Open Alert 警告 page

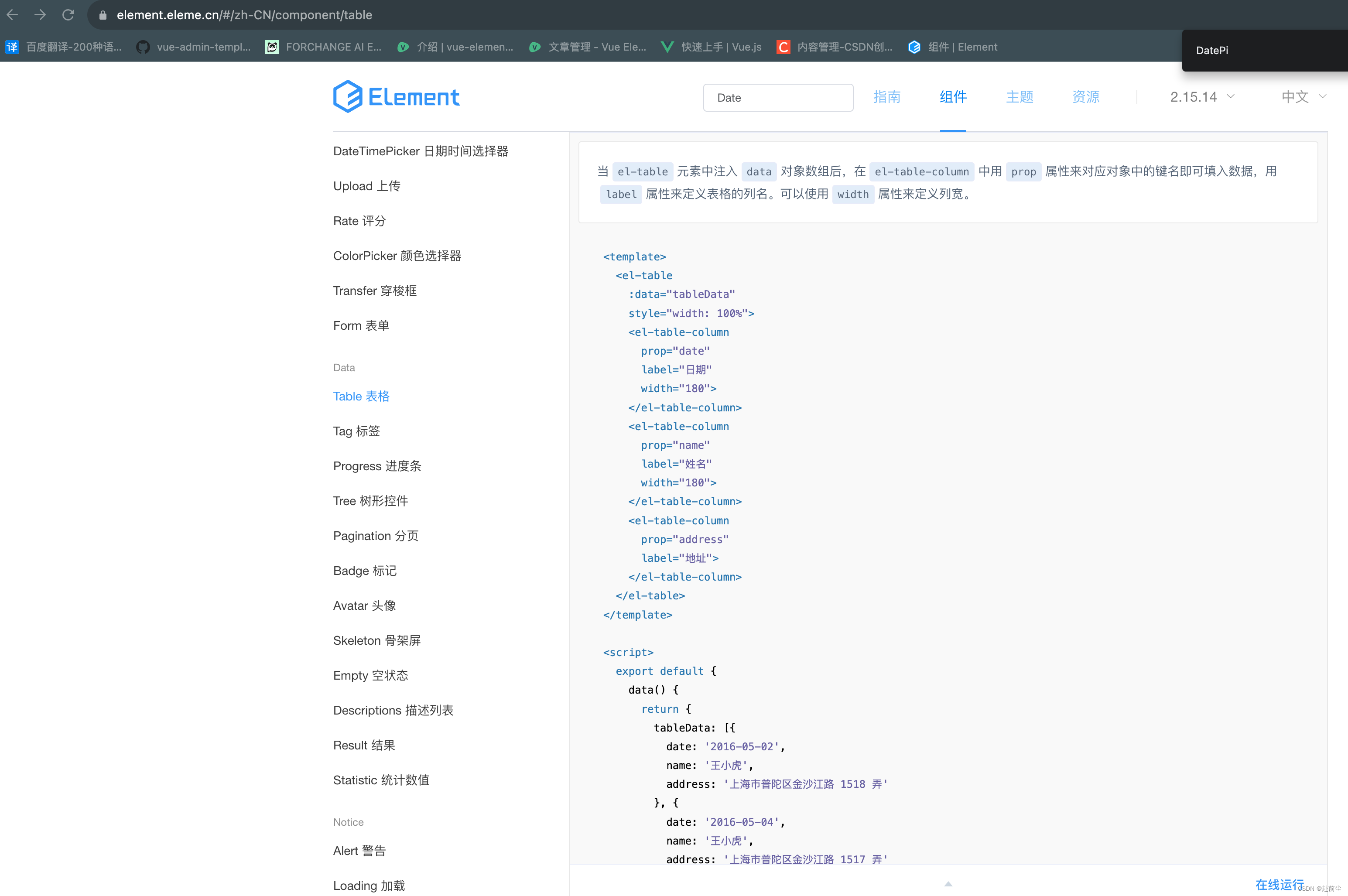[359, 850]
